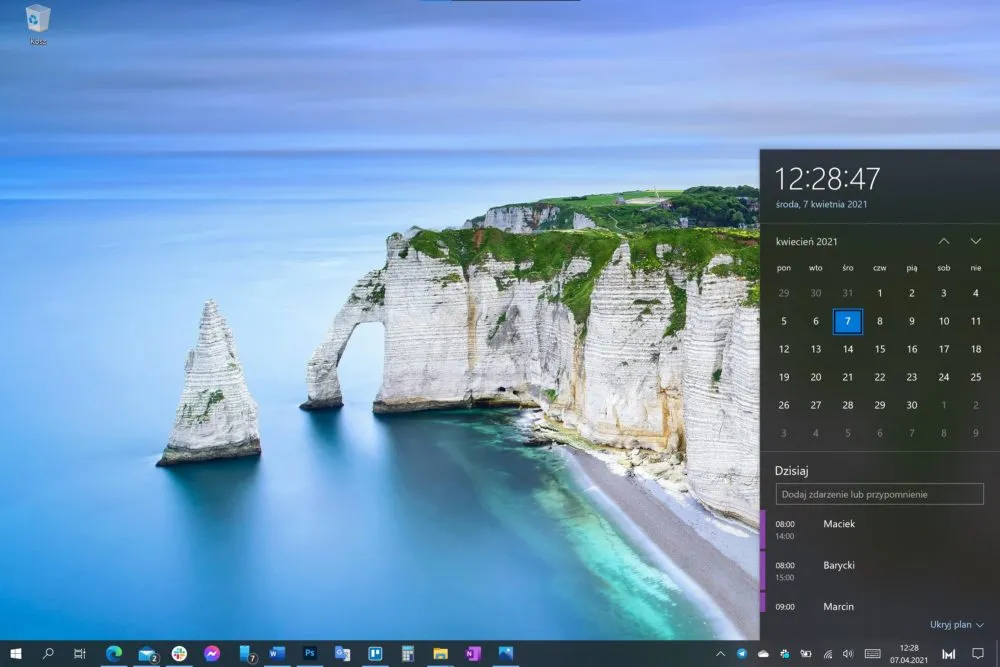Go to previous month in calendar

[944, 241]
